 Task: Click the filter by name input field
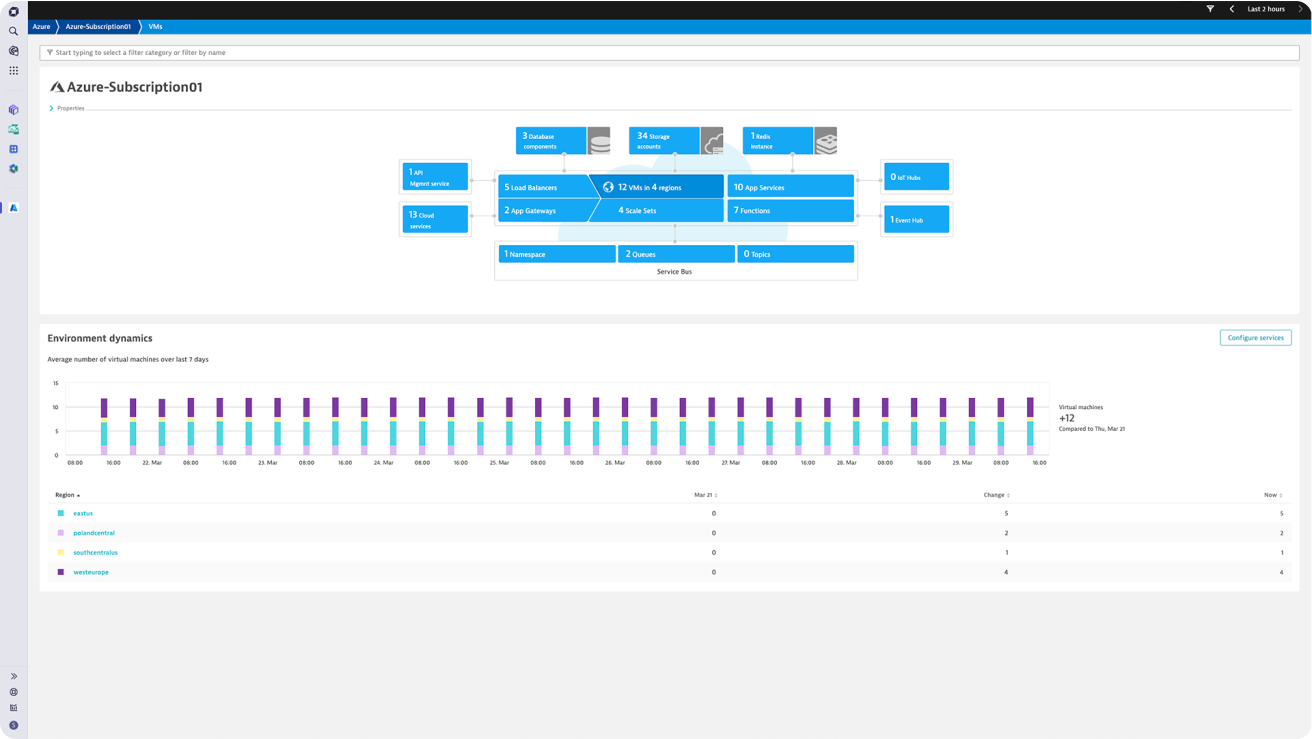[668, 52]
